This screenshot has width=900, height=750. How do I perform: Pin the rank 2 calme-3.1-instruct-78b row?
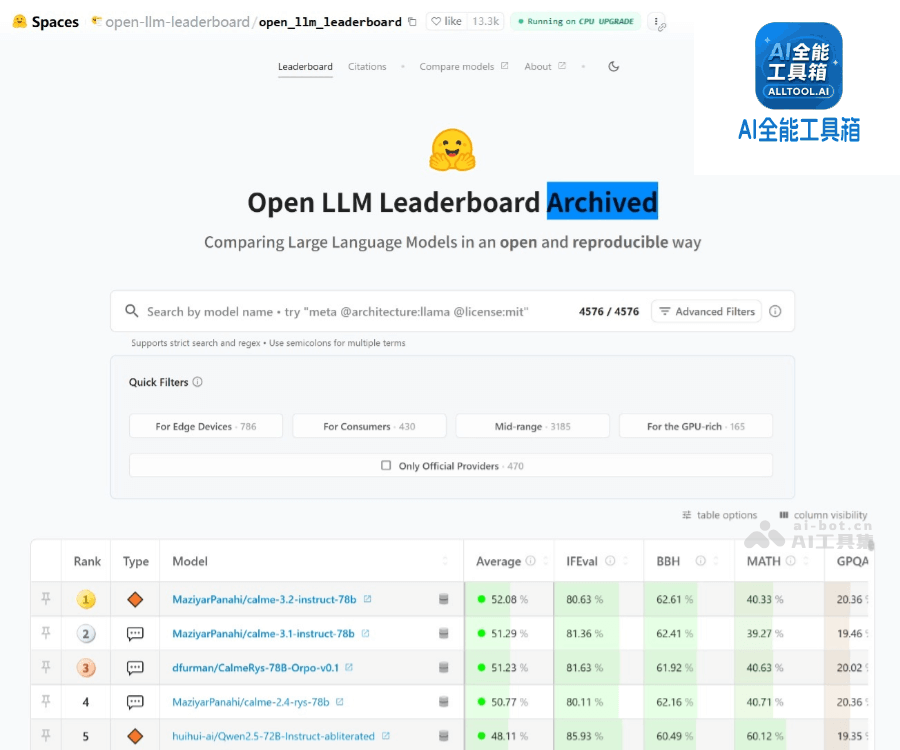tap(46, 633)
